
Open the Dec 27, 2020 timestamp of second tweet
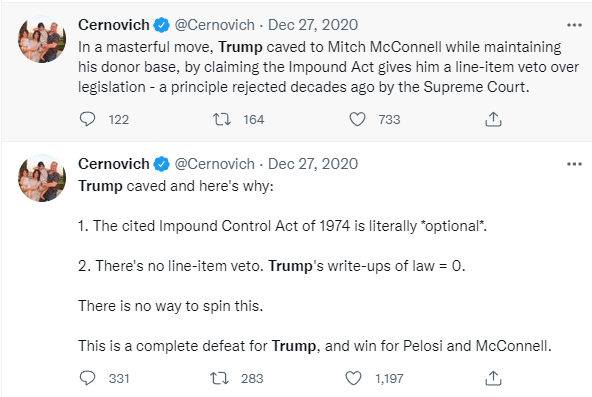click(313, 164)
